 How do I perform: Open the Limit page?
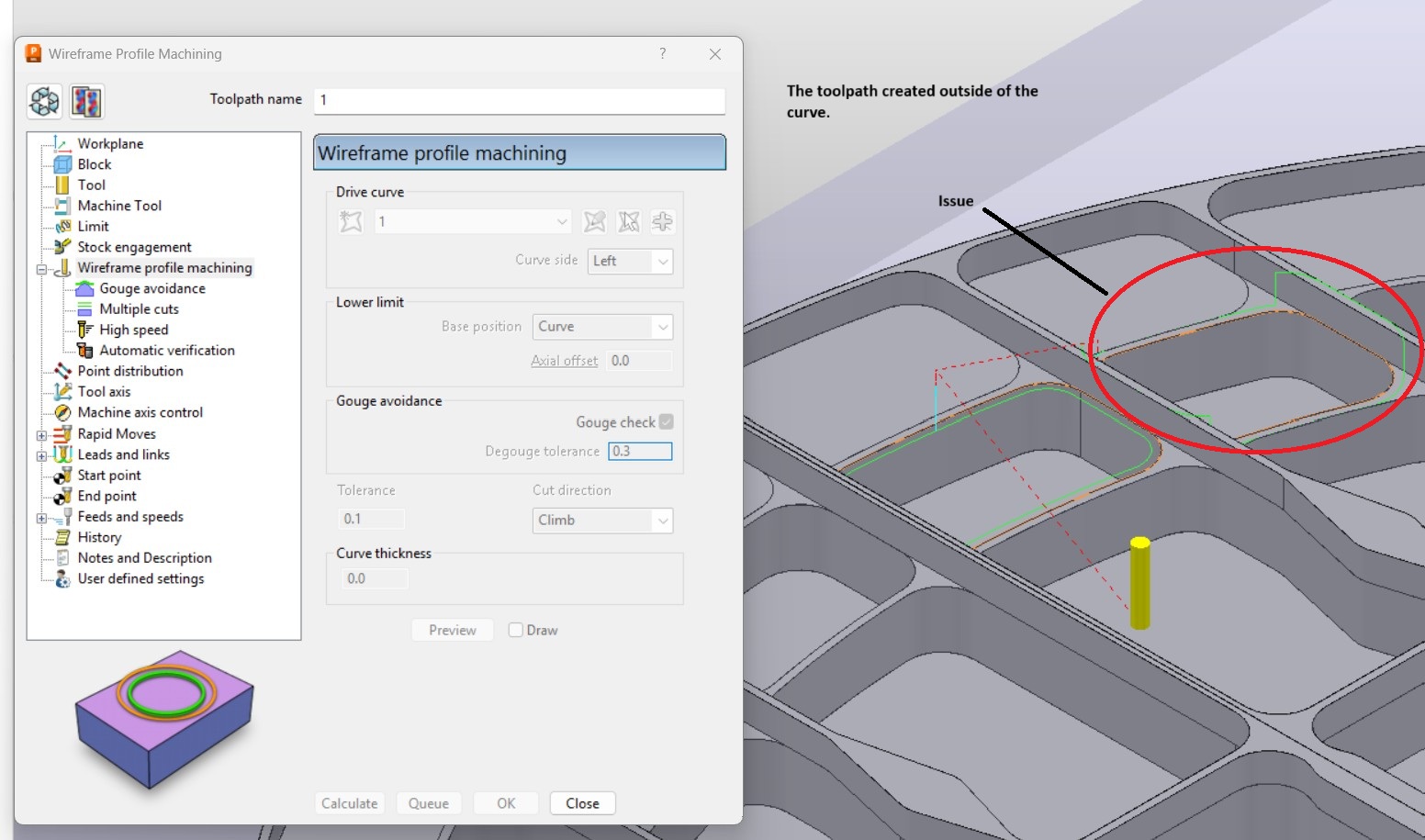point(93,226)
